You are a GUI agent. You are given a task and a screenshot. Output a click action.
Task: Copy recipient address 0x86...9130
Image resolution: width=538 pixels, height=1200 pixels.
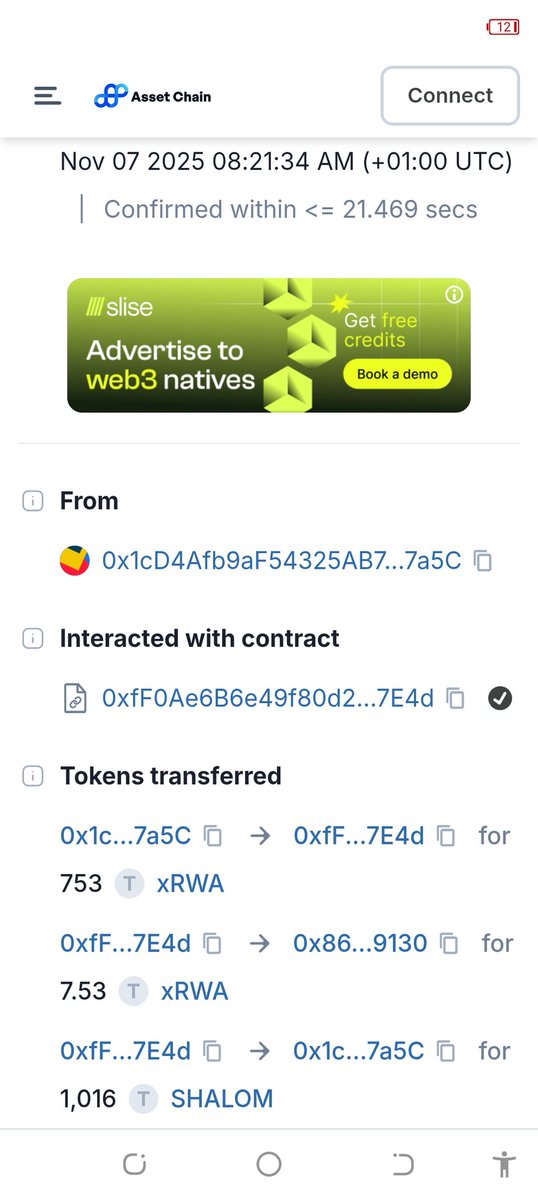(x=450, y=943)
